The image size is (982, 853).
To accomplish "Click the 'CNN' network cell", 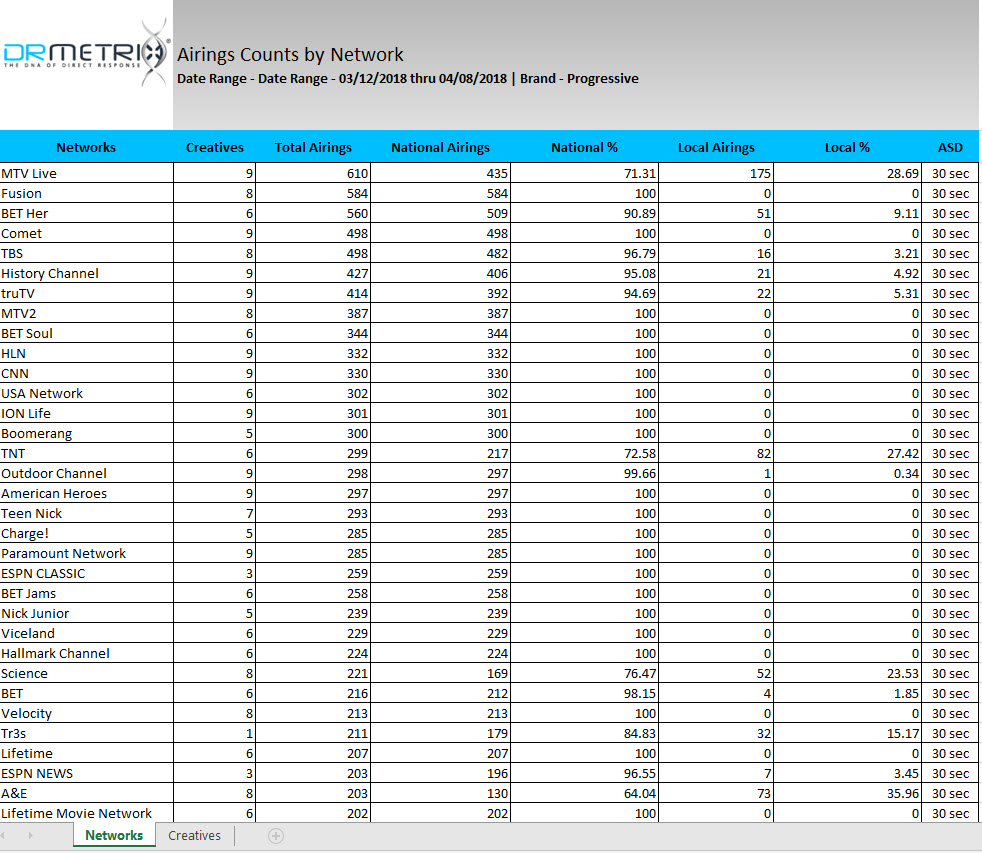I will tap(86, 374).
